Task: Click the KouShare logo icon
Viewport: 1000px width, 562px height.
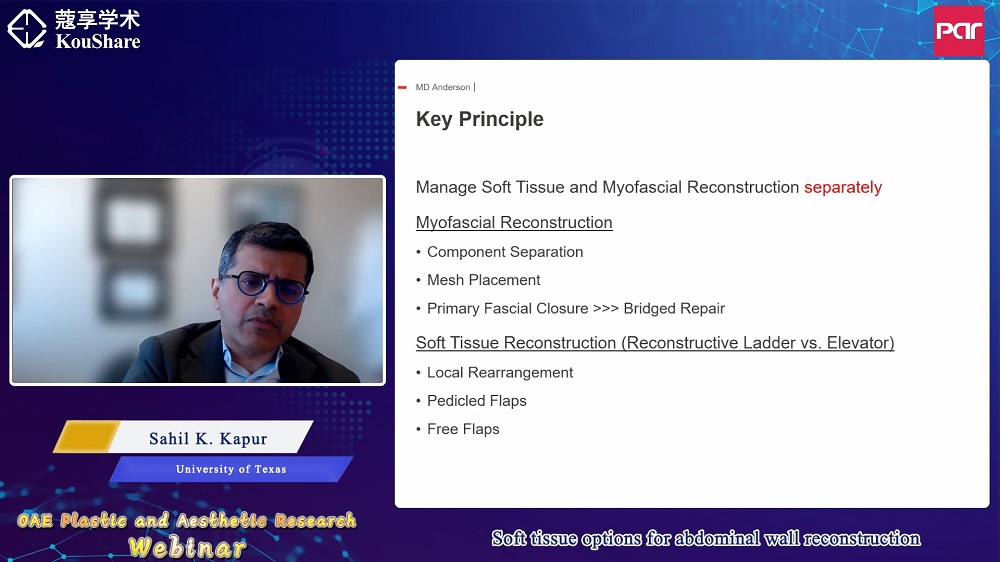Action: point(27,29)
